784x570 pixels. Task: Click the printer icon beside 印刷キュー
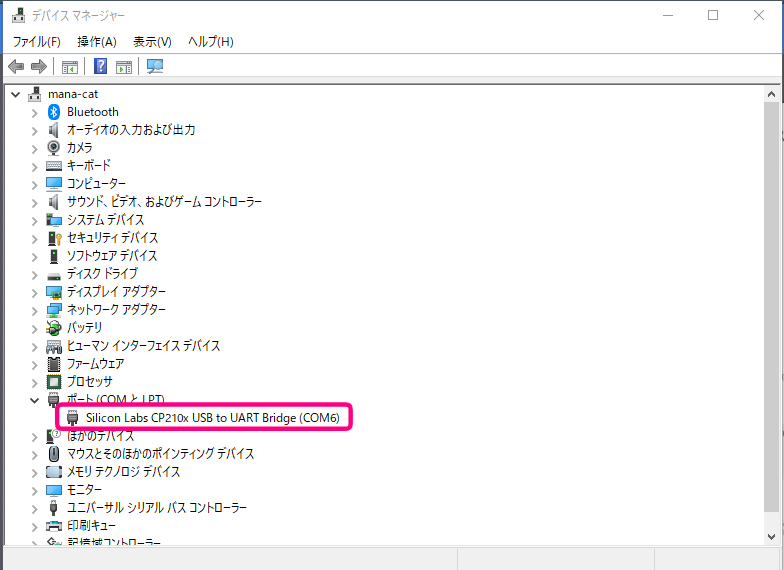pyautogui.click(x=54, y=526)
